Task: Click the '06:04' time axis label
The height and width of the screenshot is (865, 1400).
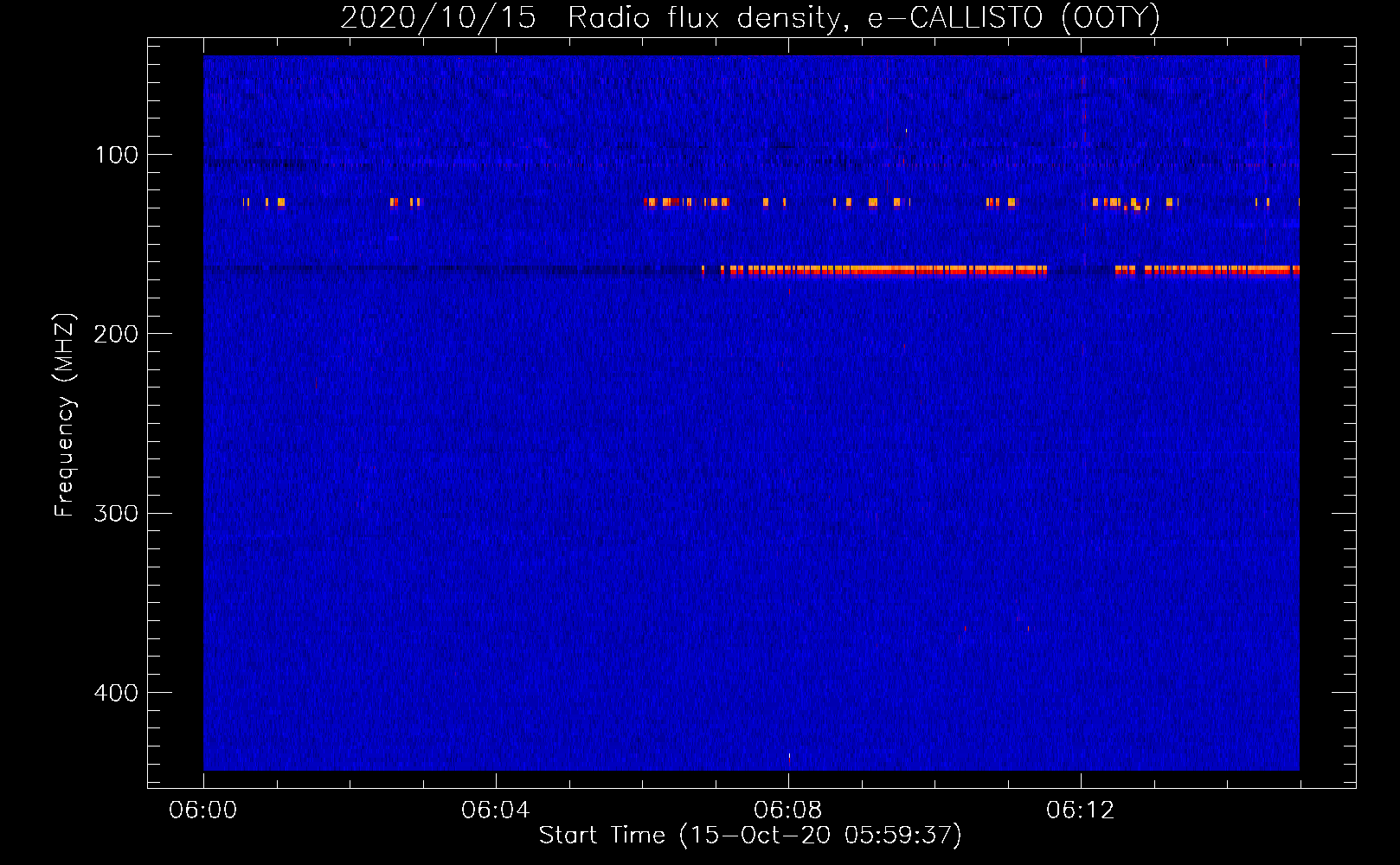Action: [x=496, y=811]
